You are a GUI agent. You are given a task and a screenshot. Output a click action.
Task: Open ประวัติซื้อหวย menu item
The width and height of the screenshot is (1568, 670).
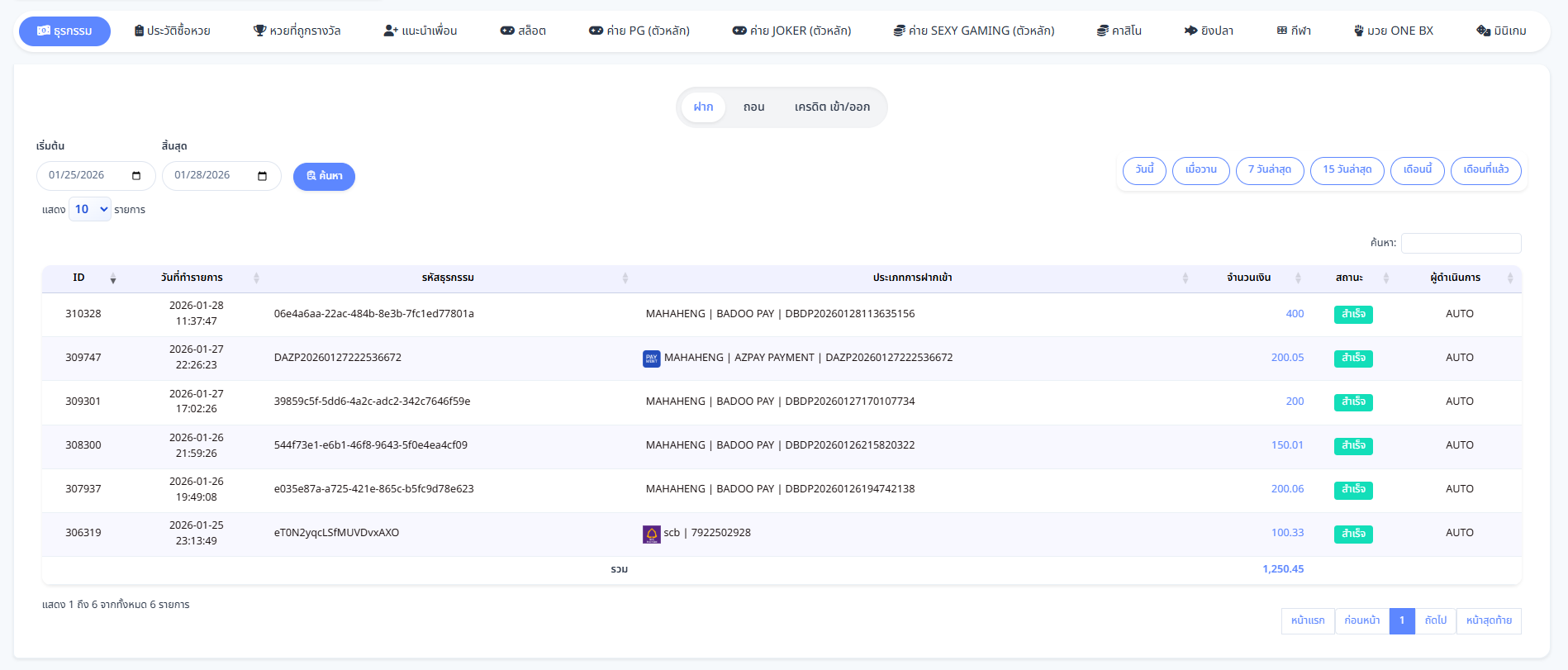click(172, 31)
